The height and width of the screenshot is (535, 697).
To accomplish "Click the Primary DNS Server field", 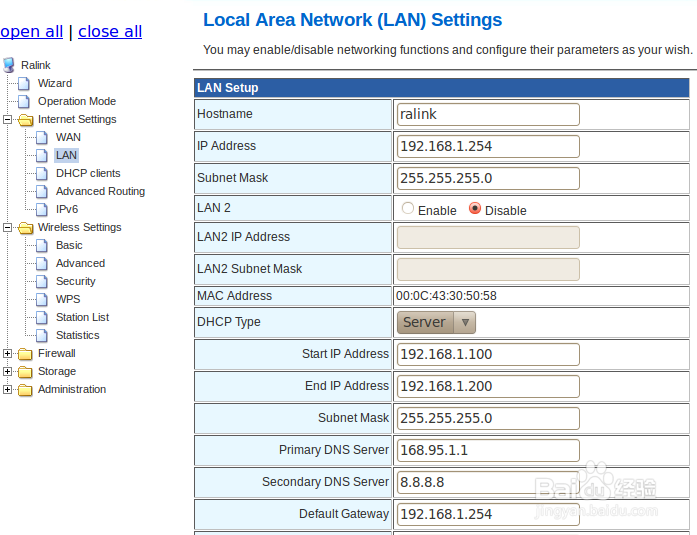I will [488, 451].
